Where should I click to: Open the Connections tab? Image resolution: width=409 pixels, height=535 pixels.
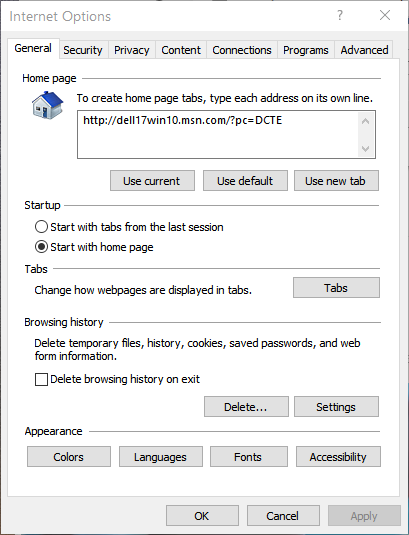242,50
